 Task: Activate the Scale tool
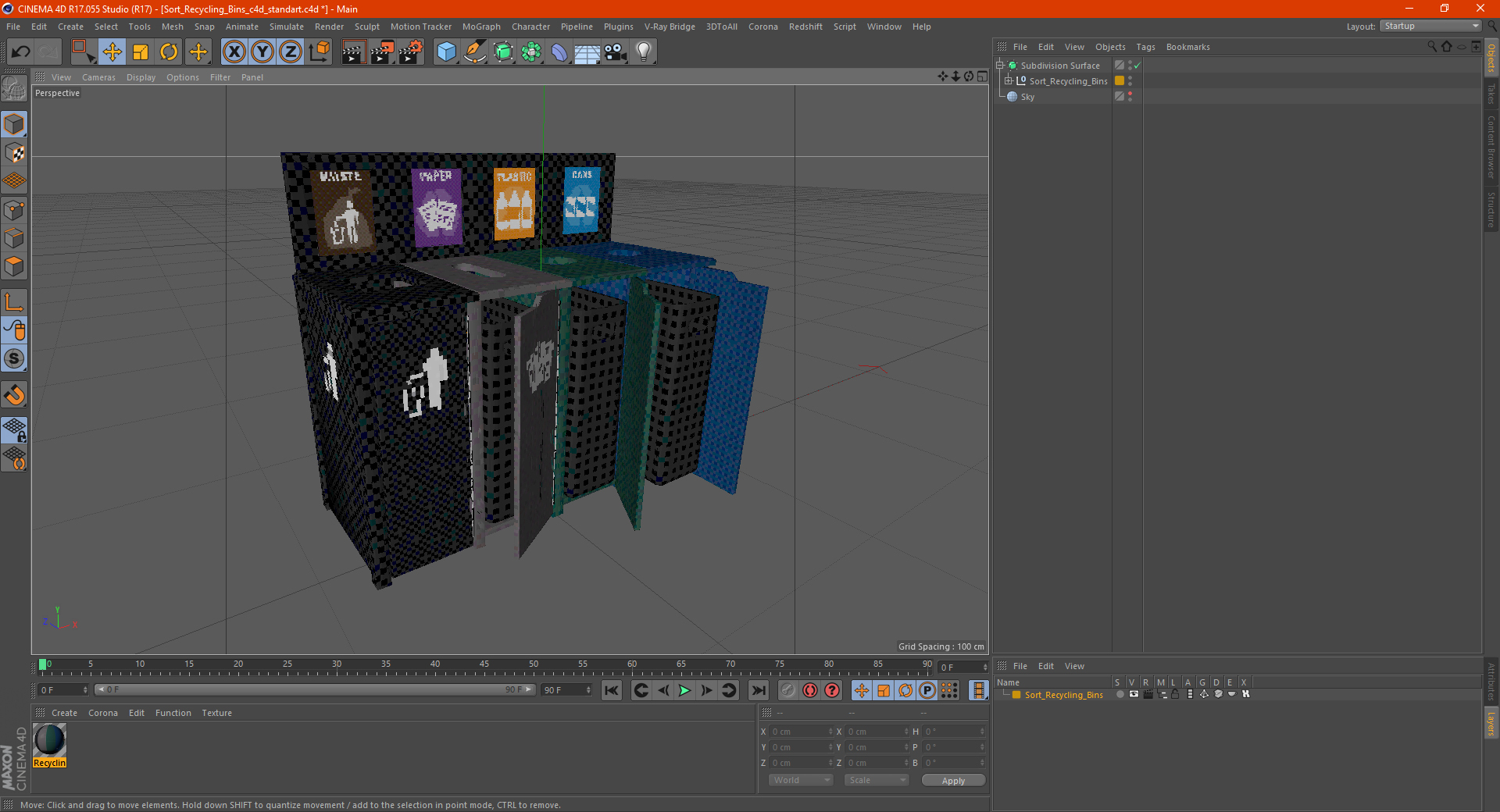[x=141, y=52]
